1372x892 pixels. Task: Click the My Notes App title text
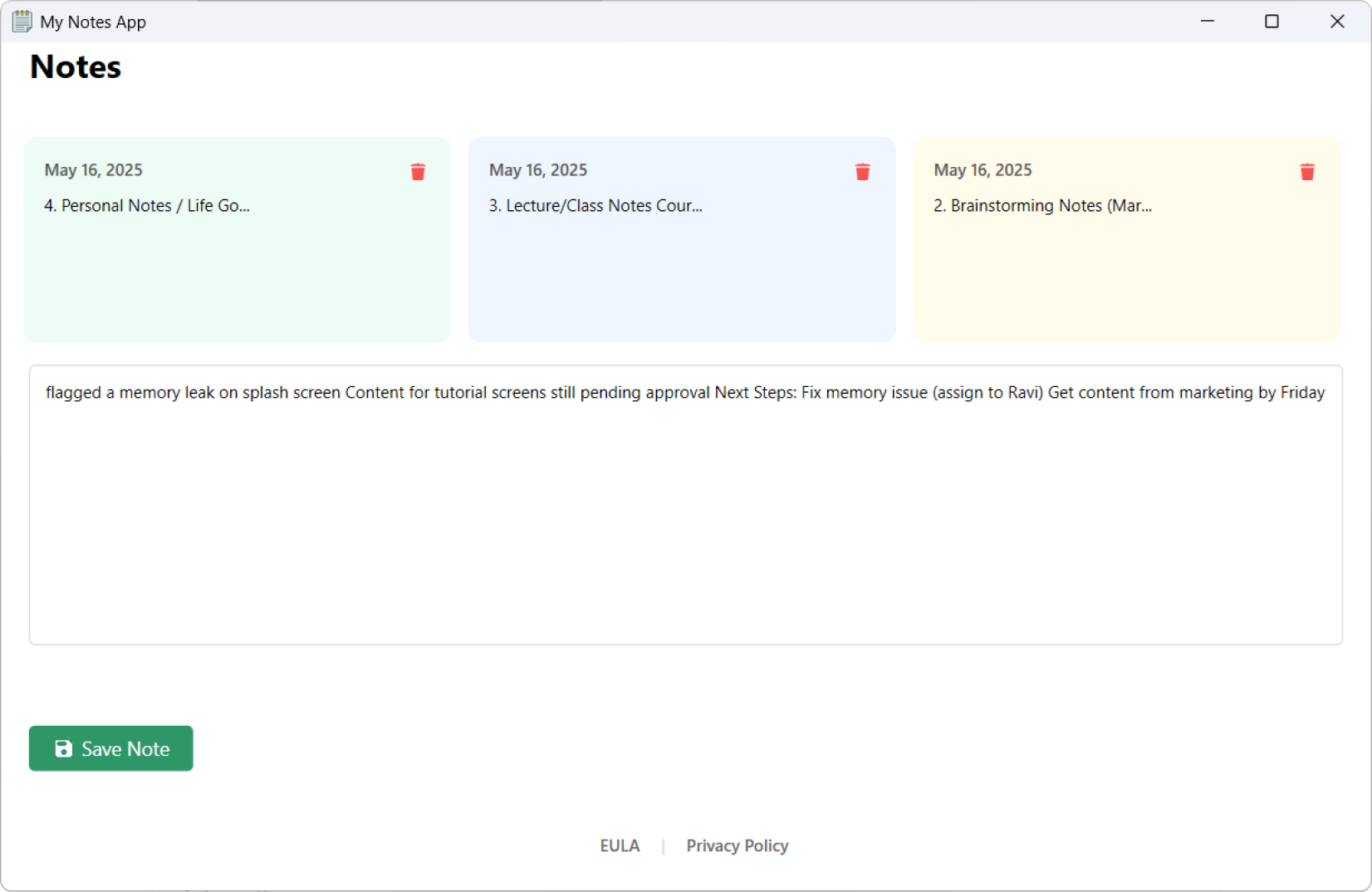point(93,22)
